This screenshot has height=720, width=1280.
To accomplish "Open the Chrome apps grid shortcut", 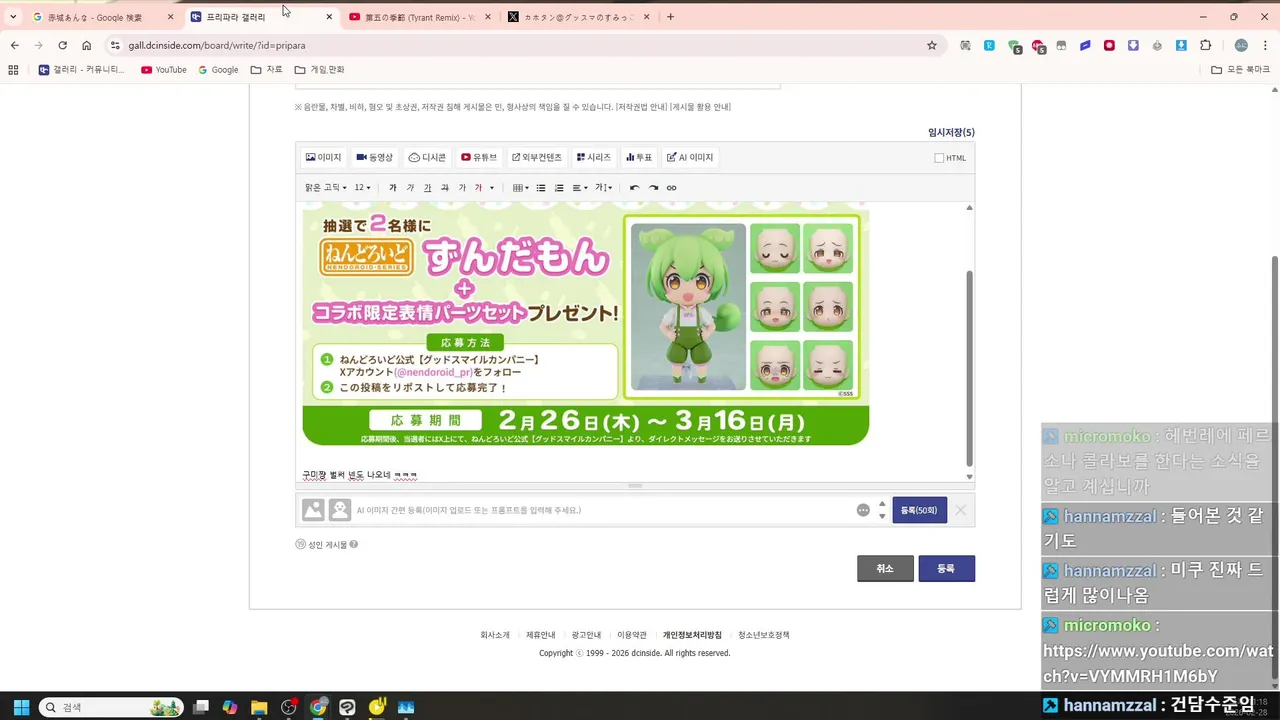I will pos(13,70).
